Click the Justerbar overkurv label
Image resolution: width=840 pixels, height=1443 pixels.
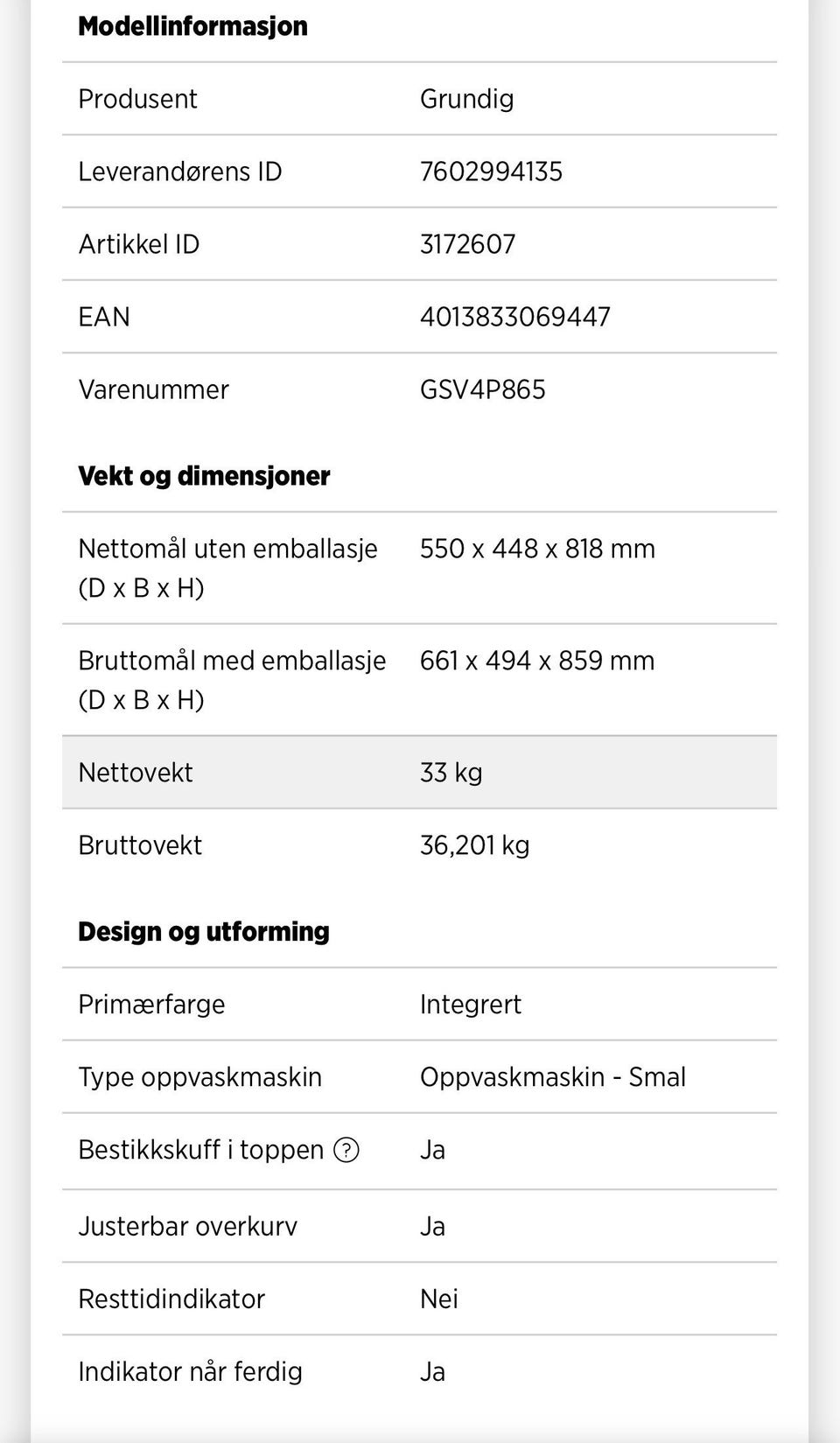pos(187,1227)
